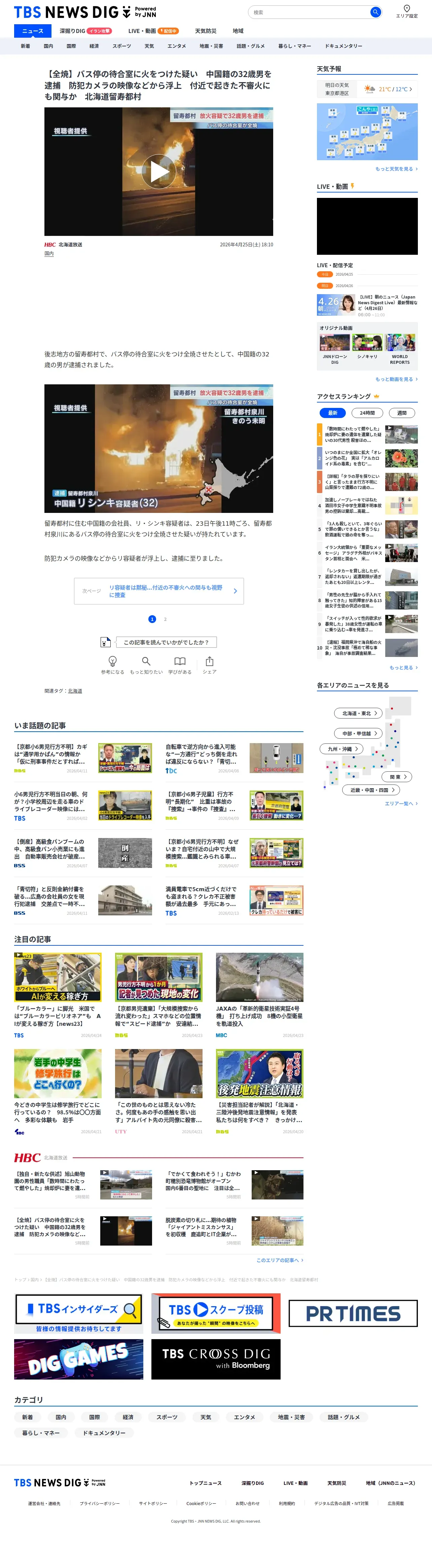Open the AIが変える稼ぎ方 article thumbnail
This screenshot has height=1568, width=432.
click(x=58, y=977)
